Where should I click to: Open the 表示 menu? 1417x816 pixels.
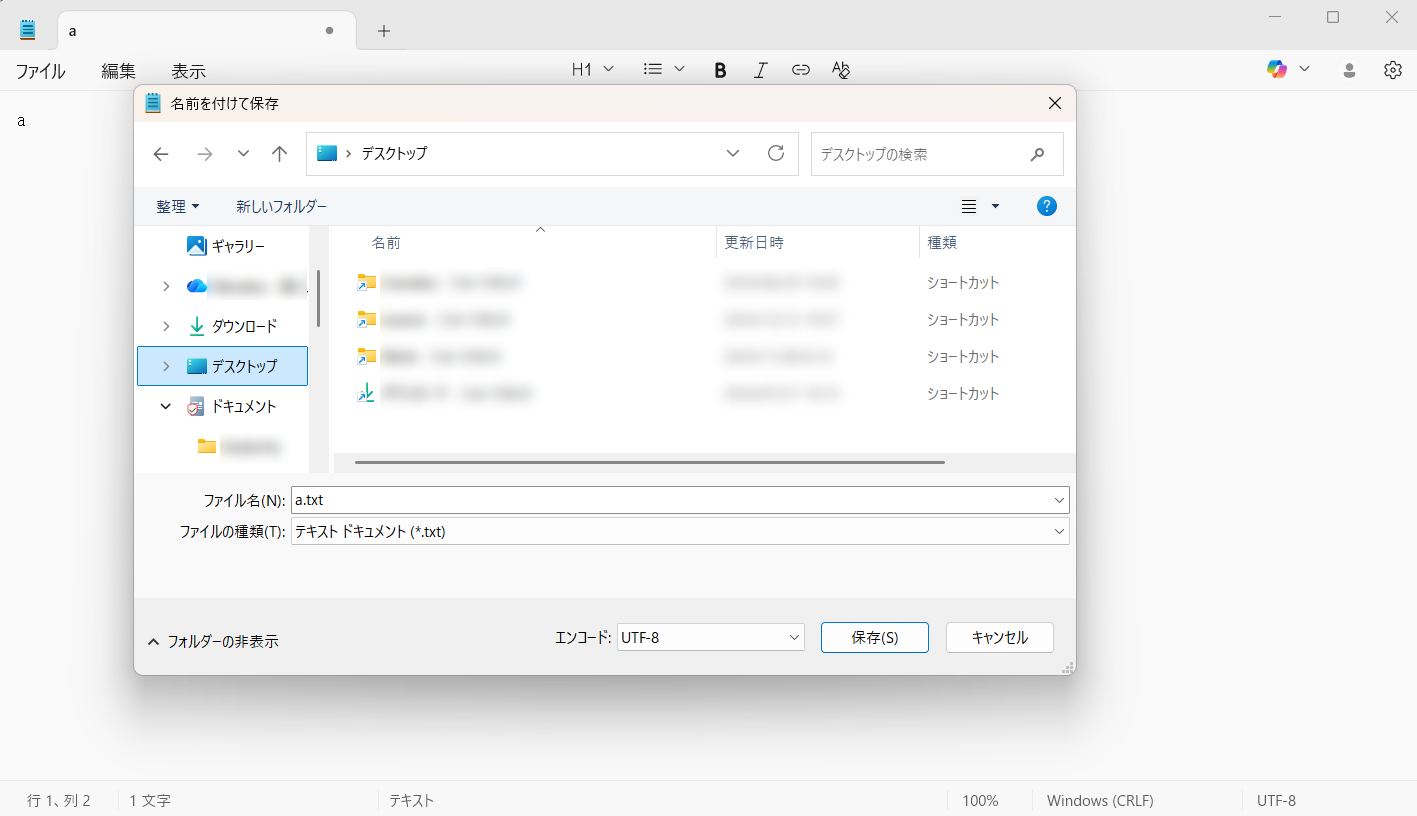[189, 71]
